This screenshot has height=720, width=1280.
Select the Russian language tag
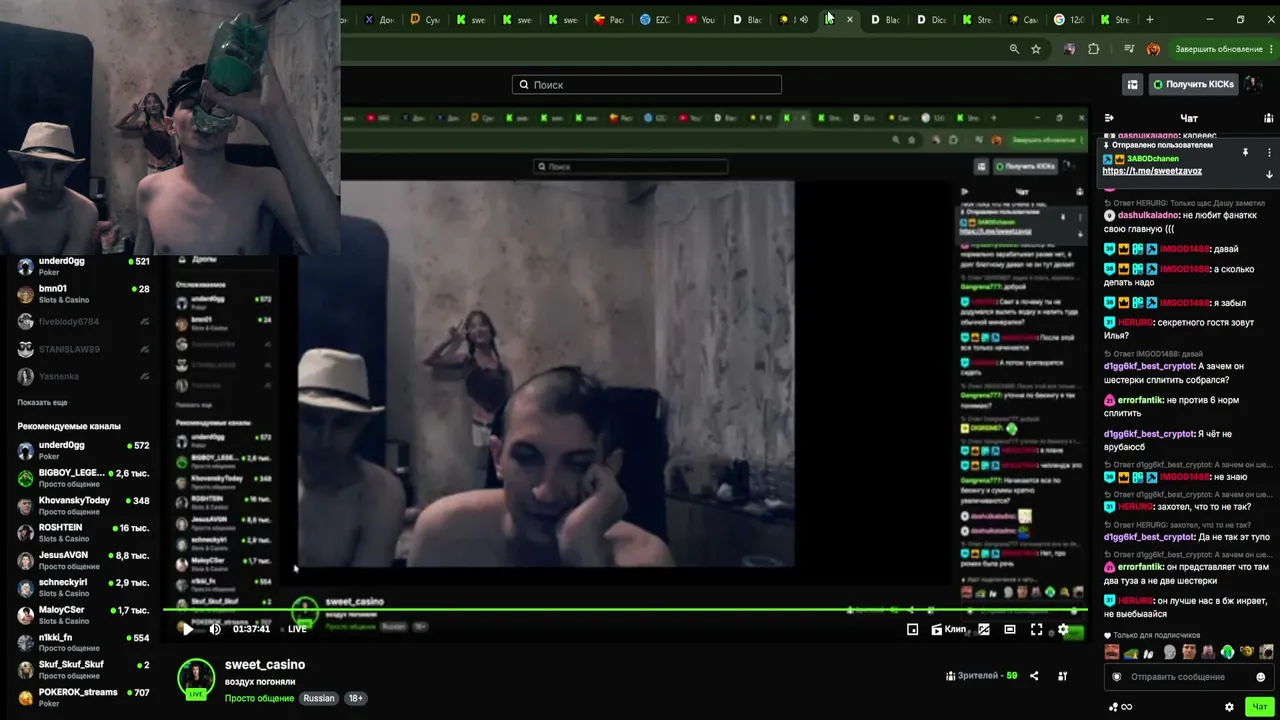point(319,698)
